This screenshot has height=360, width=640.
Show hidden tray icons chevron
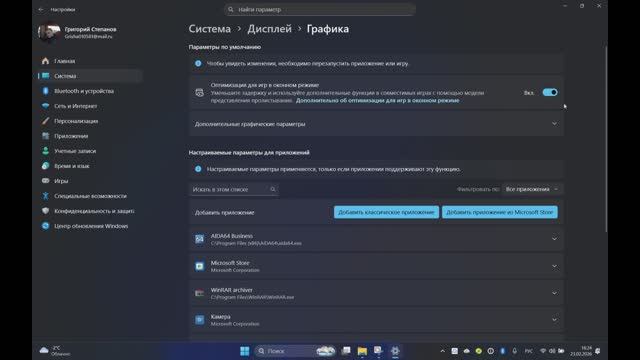coord(442,351)
